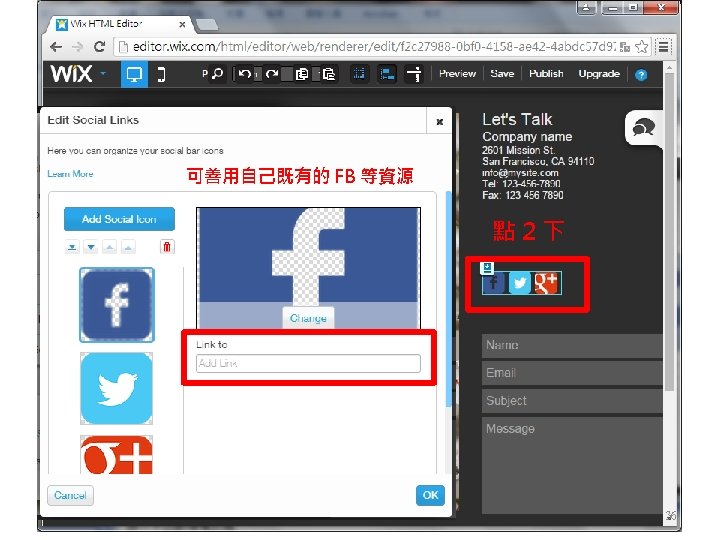
Task: Confirm with the OK button
Action: (x=430, y=495)
